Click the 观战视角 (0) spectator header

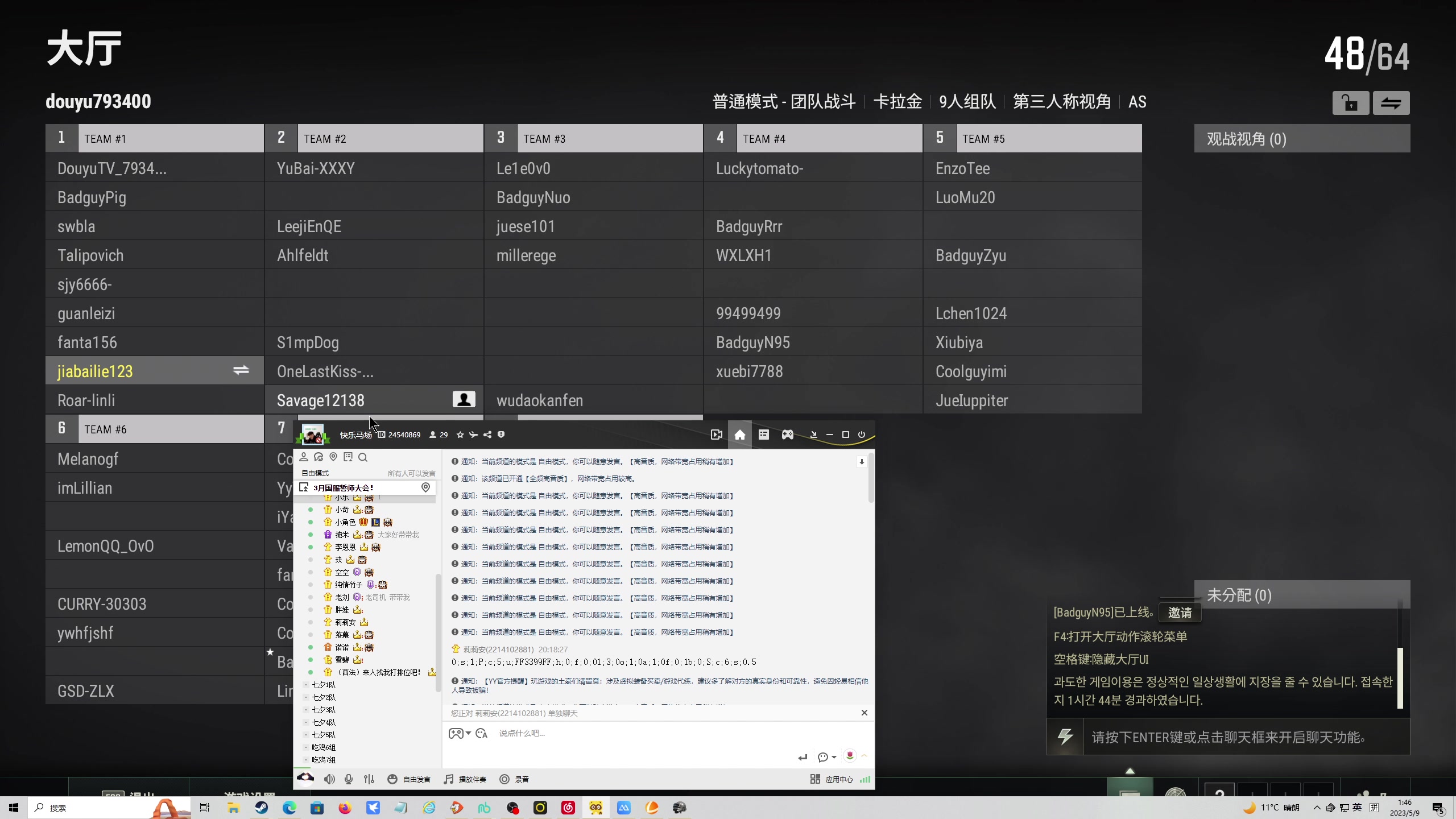(x=1302, y=139)
